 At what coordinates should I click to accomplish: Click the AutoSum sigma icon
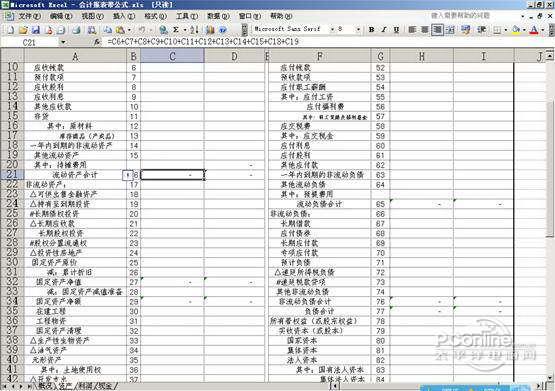click(x=176, y=30)
